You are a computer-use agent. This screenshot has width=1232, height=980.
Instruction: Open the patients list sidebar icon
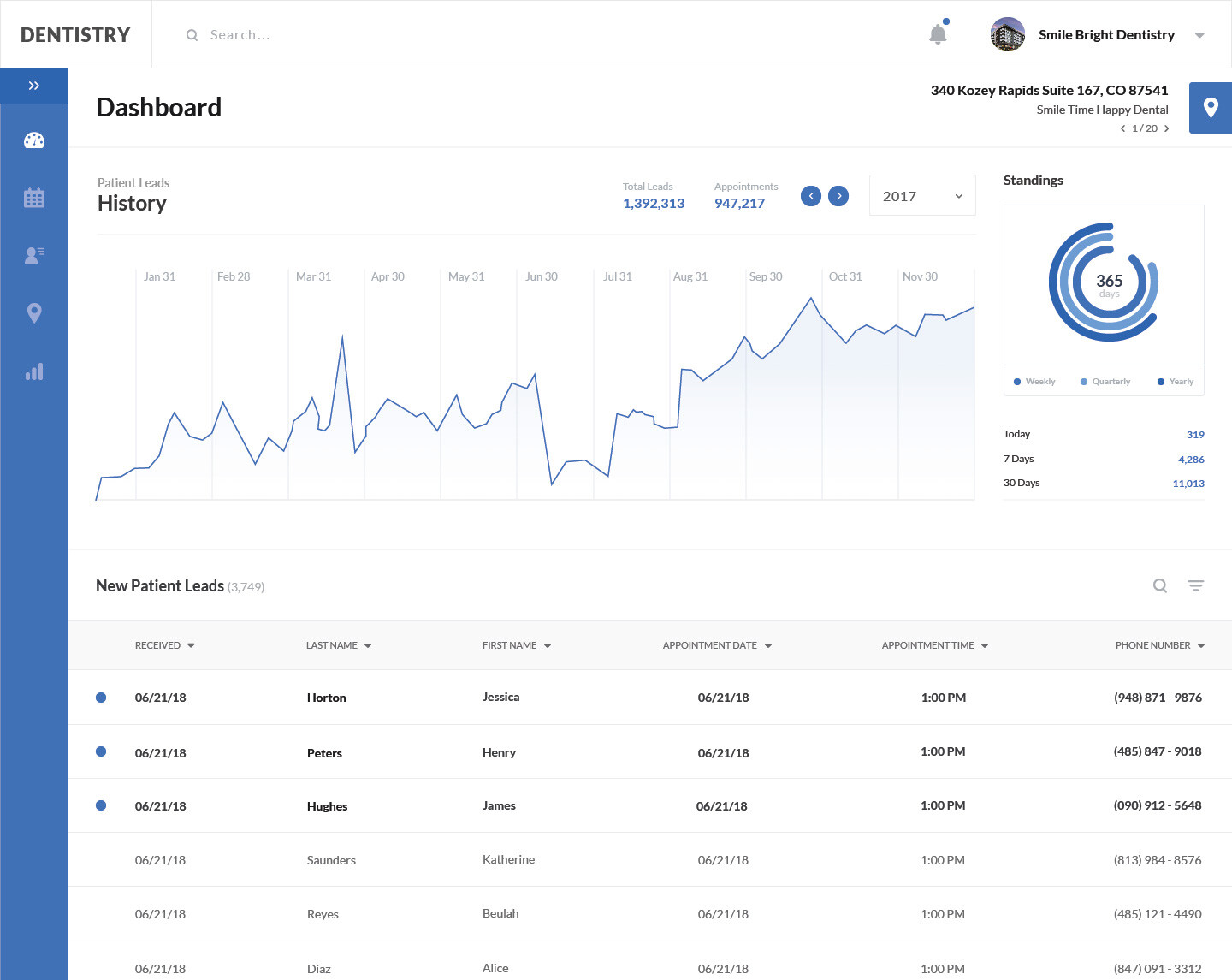(34, 255)
